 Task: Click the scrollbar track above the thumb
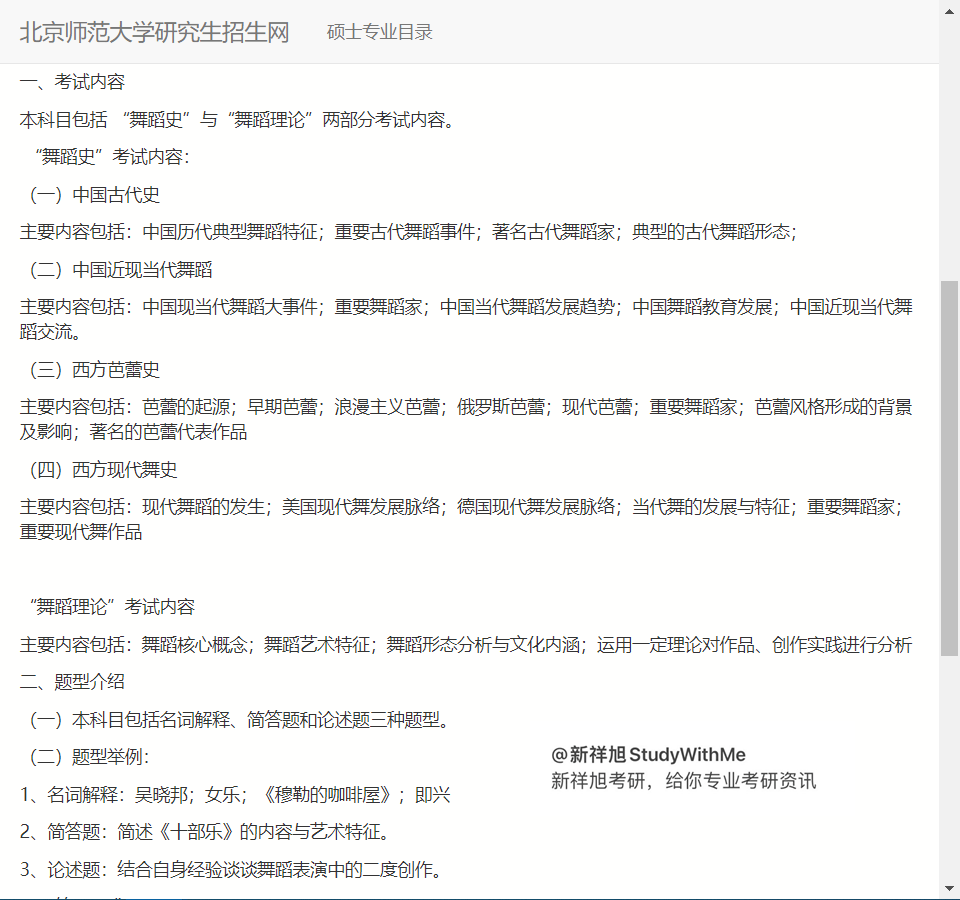click(949, 150)
